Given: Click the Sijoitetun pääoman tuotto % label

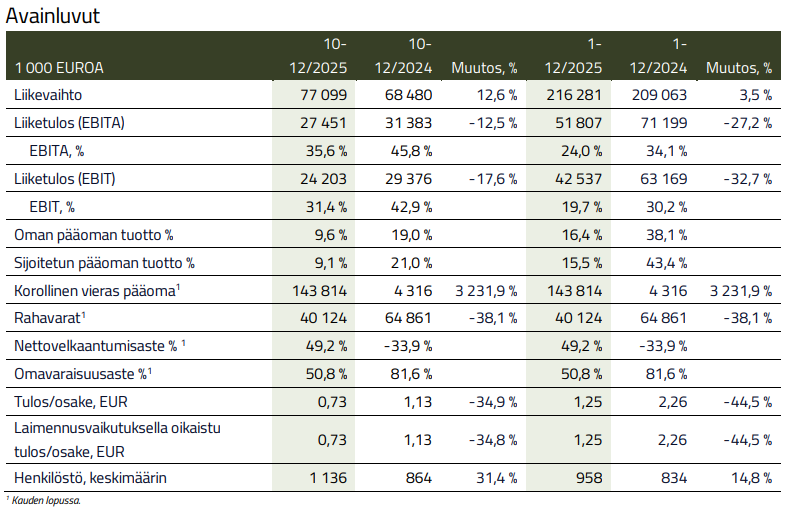Looking at the screenshot, I should click(x=105, y=264).
